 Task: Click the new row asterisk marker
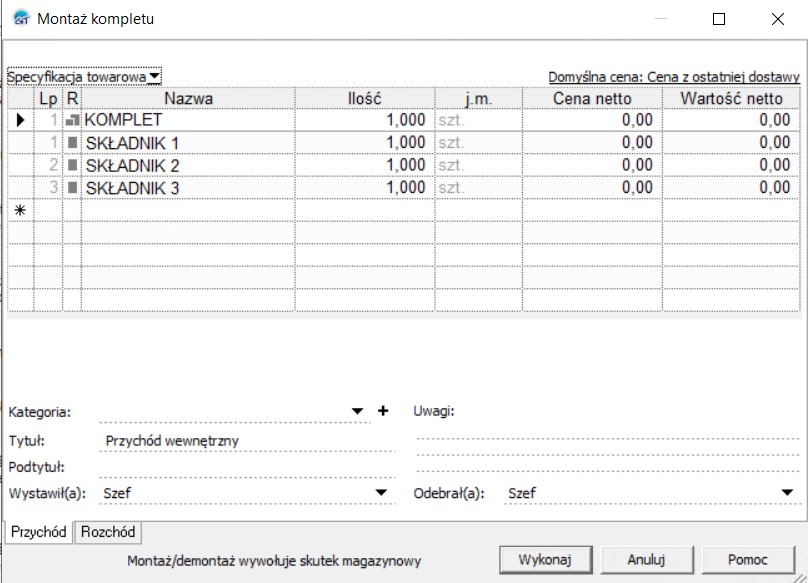(x=20, y=210)
